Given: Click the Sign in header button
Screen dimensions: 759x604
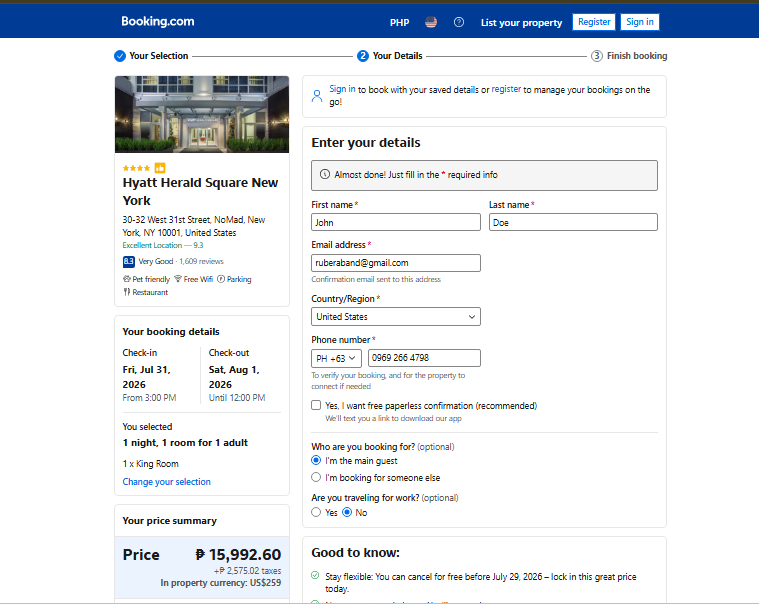Looking at the screenshot, I should 639,22.
